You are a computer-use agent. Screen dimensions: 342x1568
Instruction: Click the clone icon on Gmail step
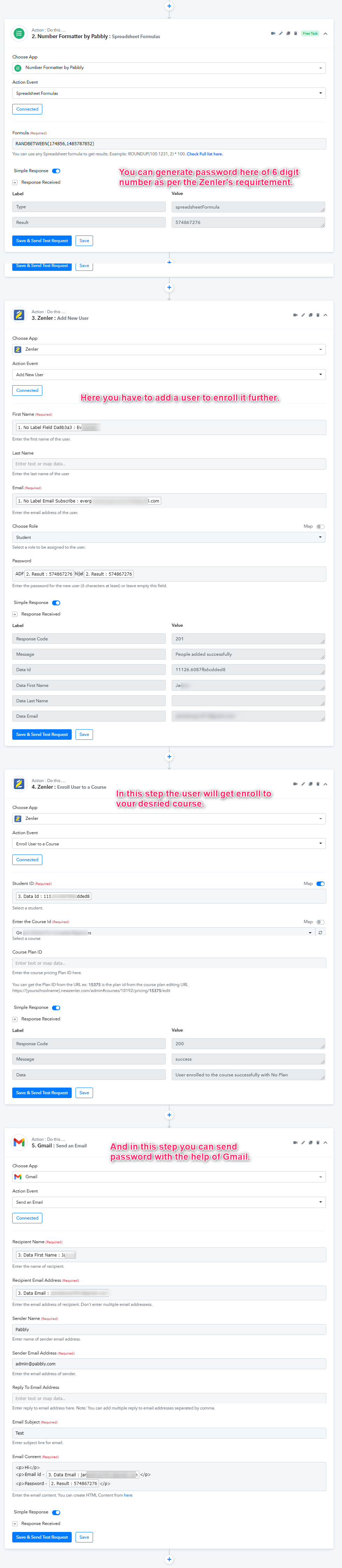[x=311, y=1142]
